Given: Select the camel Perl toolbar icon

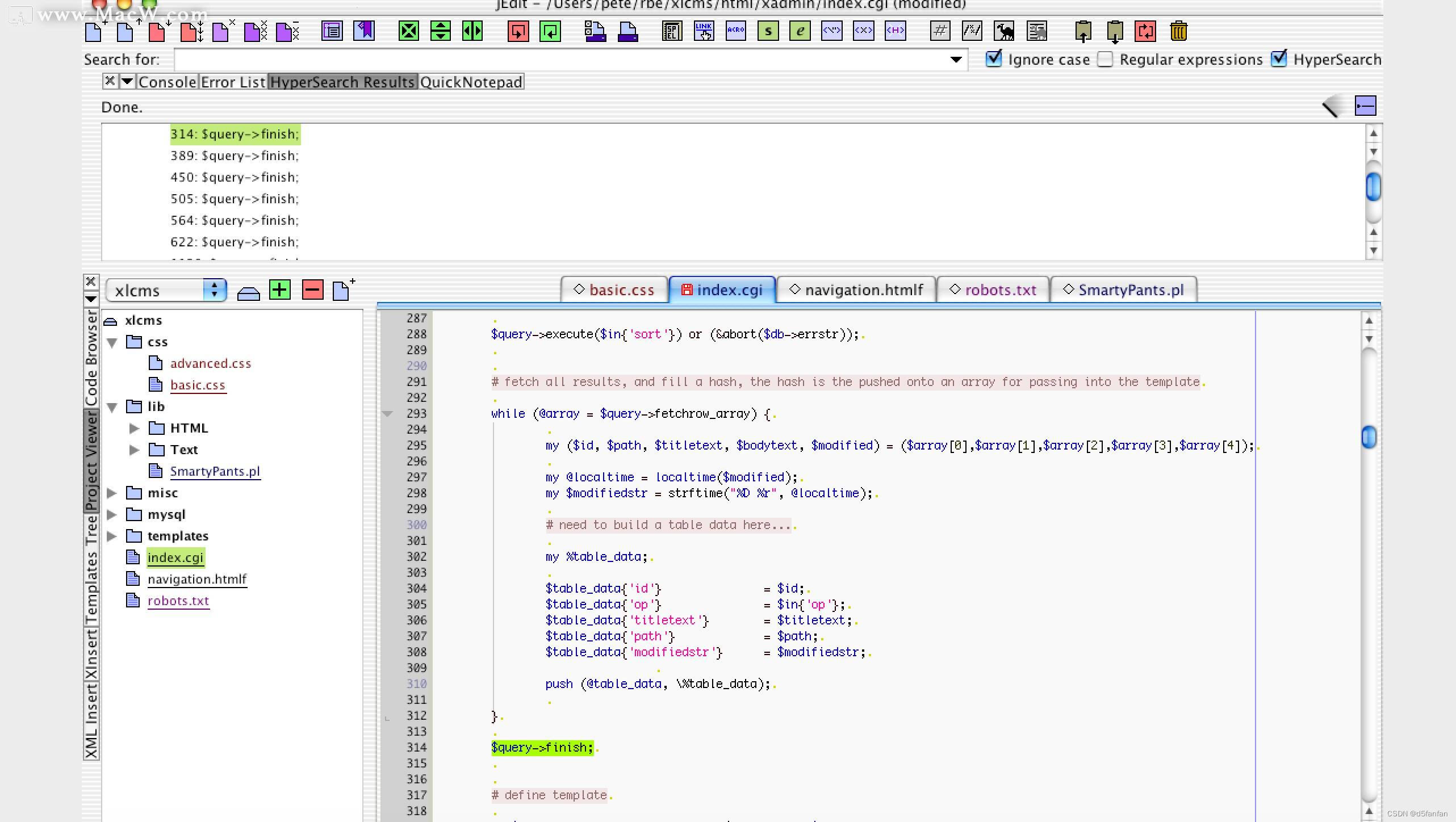Looking at the screenshot, I should click(1005, 32).
